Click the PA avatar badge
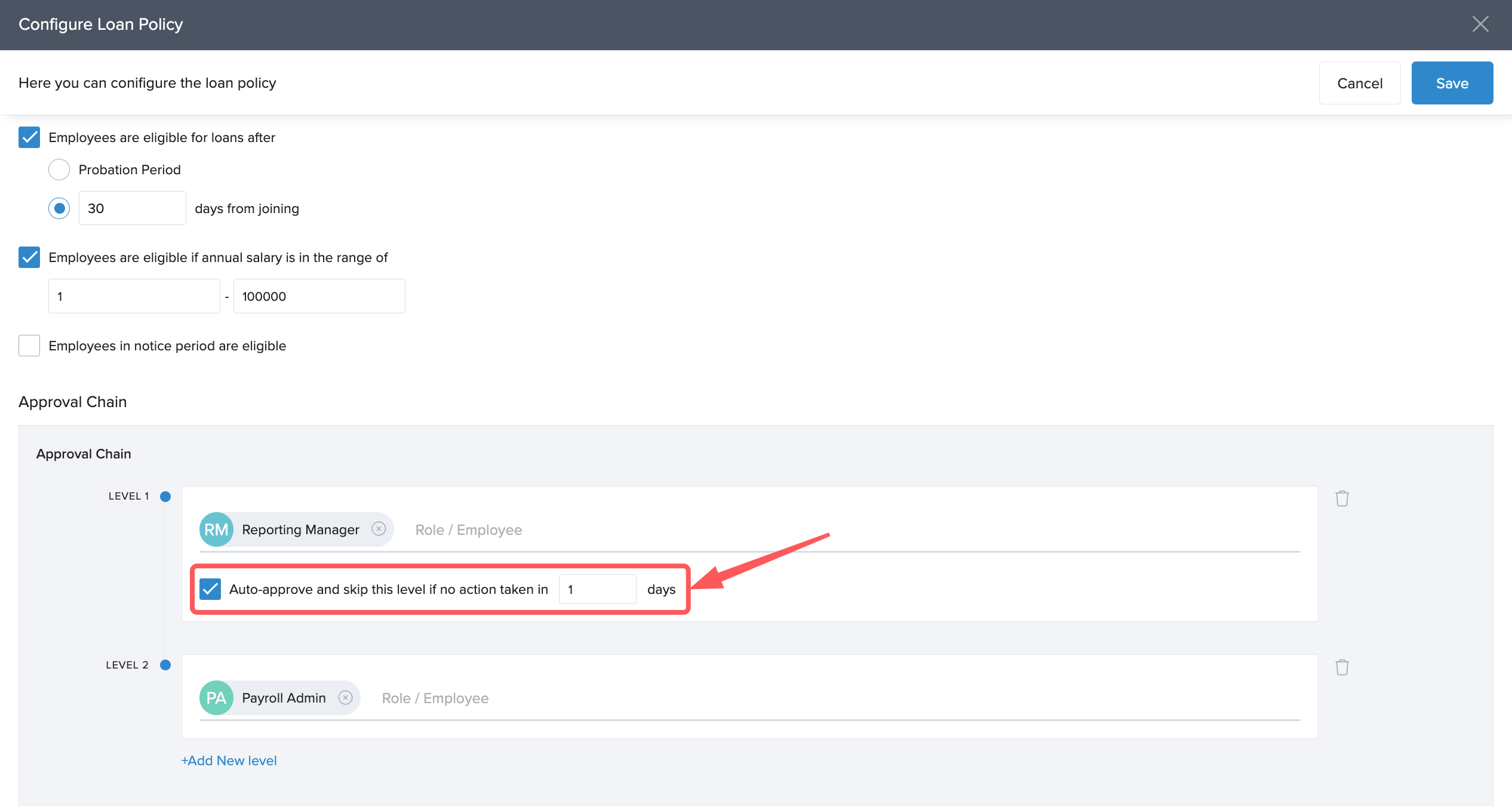 pos(216,698)
